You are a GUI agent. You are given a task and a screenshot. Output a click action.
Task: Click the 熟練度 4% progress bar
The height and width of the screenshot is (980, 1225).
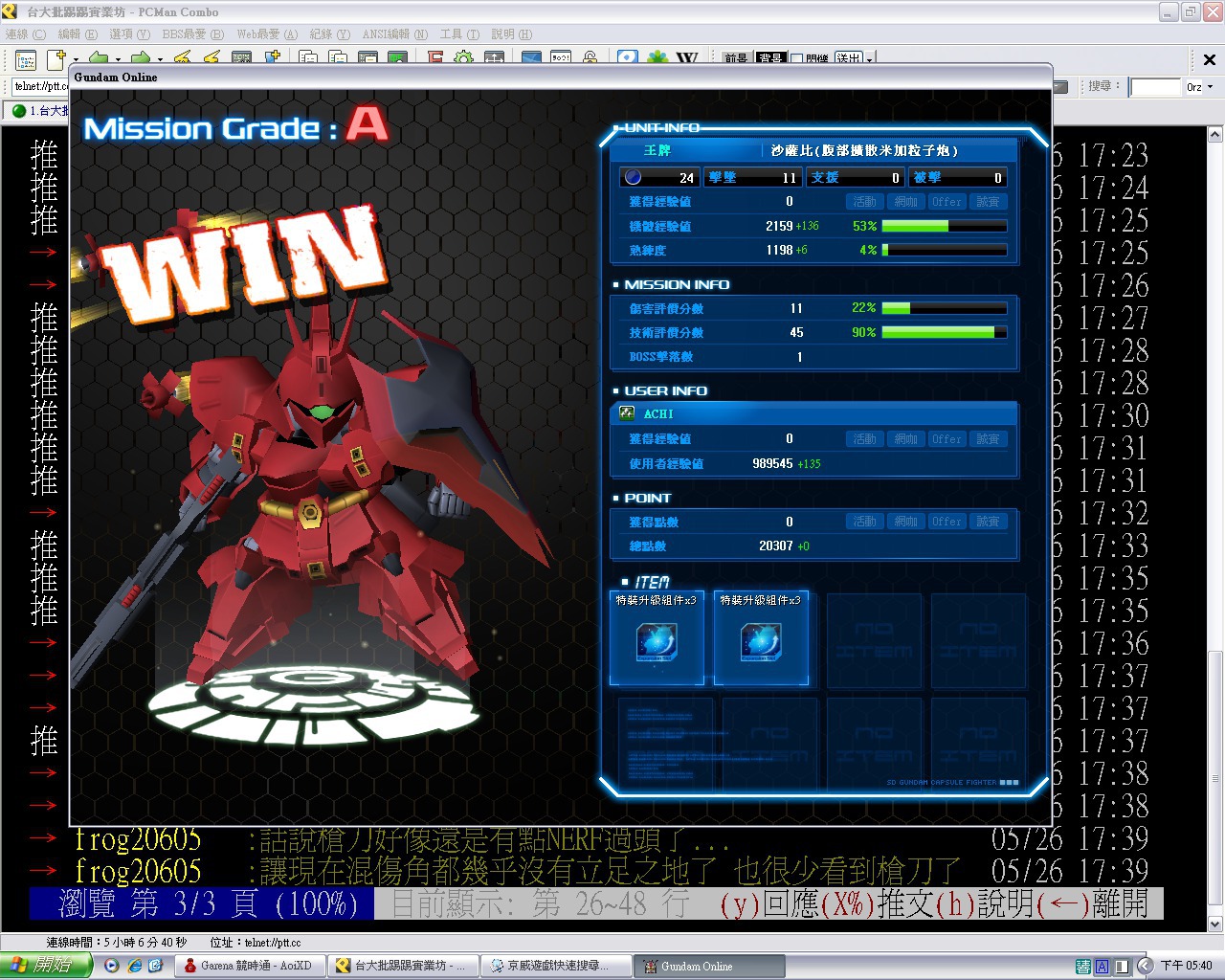pyautogui.click(x=944, y=250)
